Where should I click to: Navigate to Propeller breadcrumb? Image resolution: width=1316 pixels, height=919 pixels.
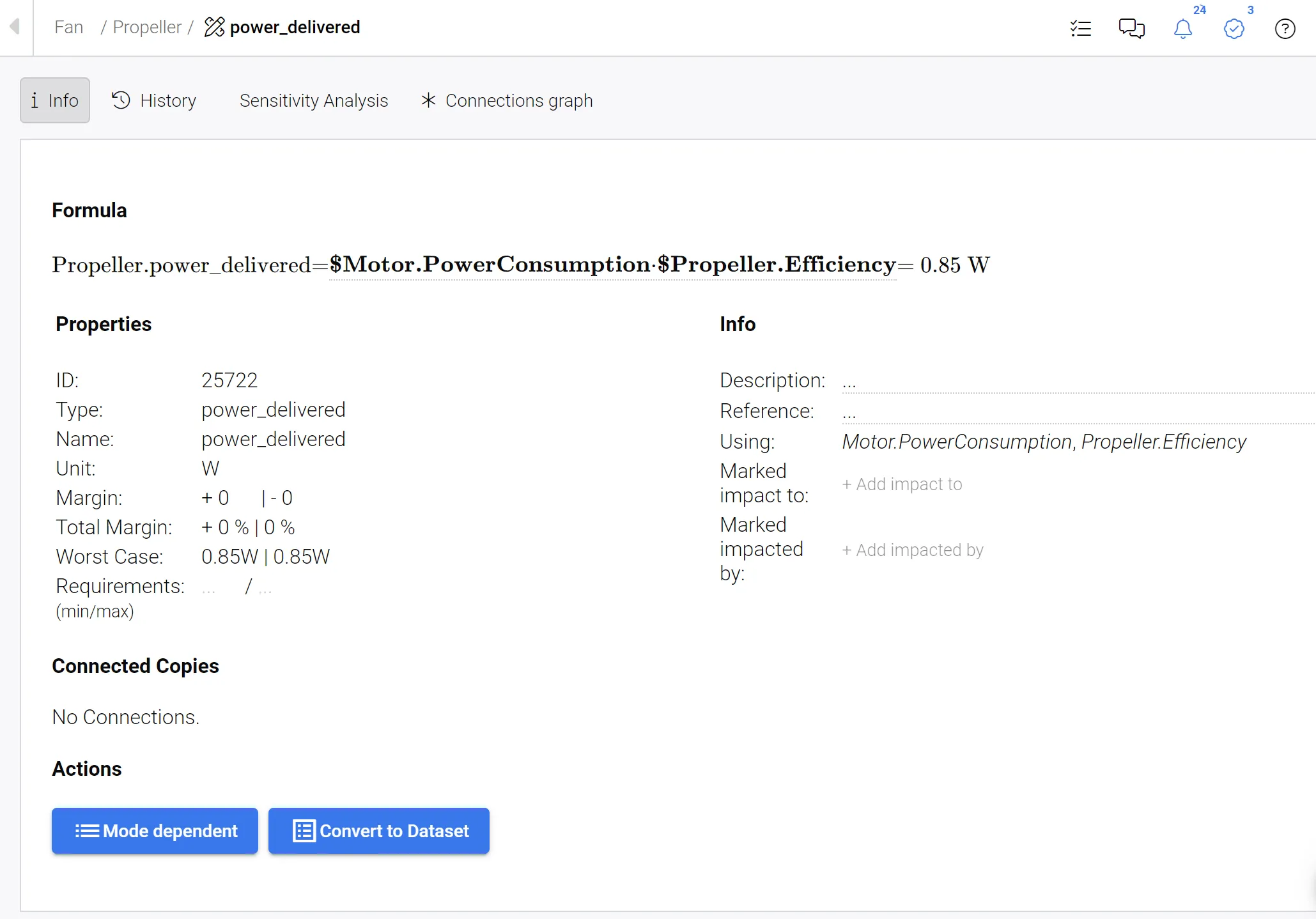coord(147,27)
